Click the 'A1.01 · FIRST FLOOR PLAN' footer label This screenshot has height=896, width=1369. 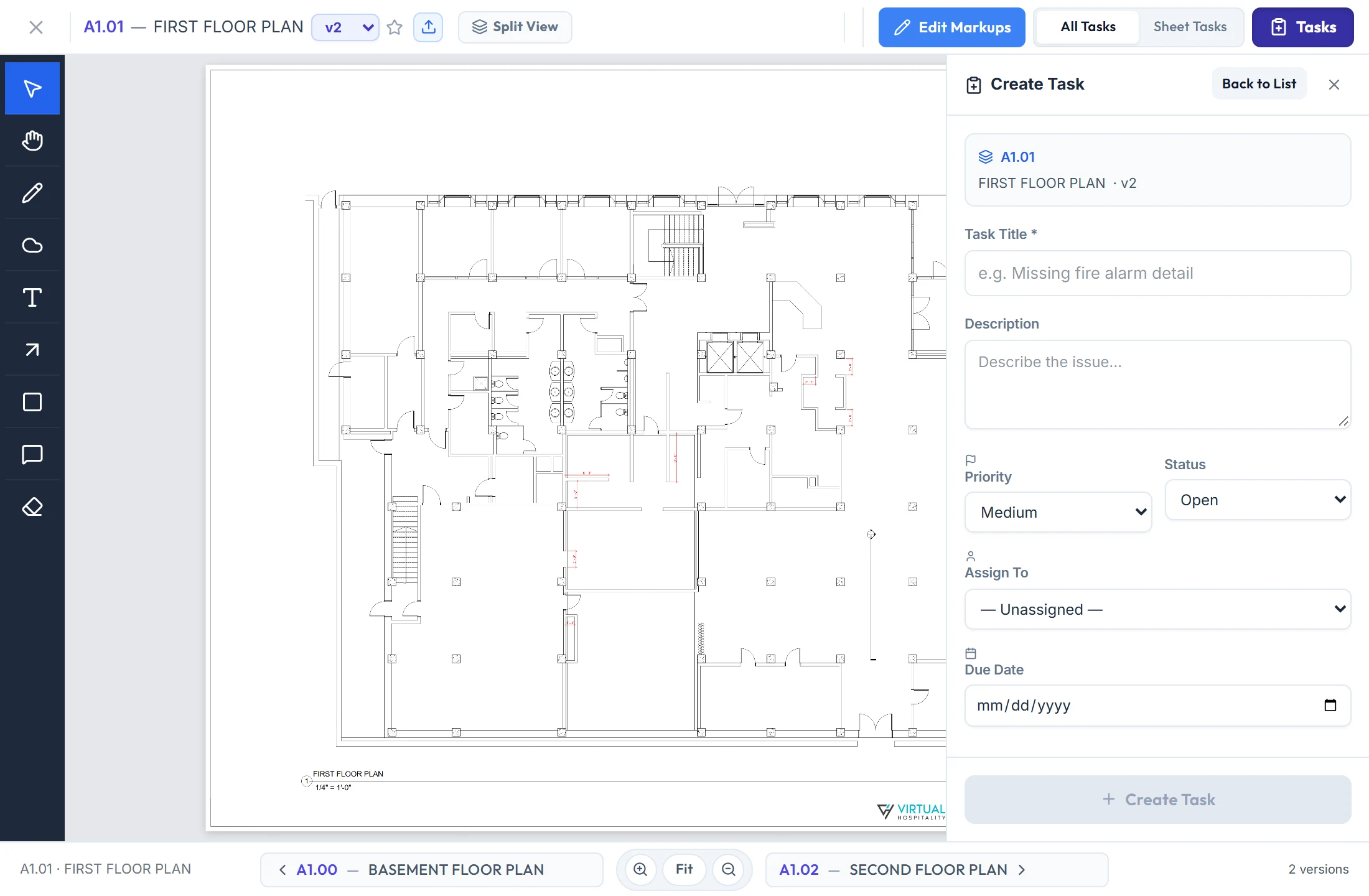click(x=106, y=869)
